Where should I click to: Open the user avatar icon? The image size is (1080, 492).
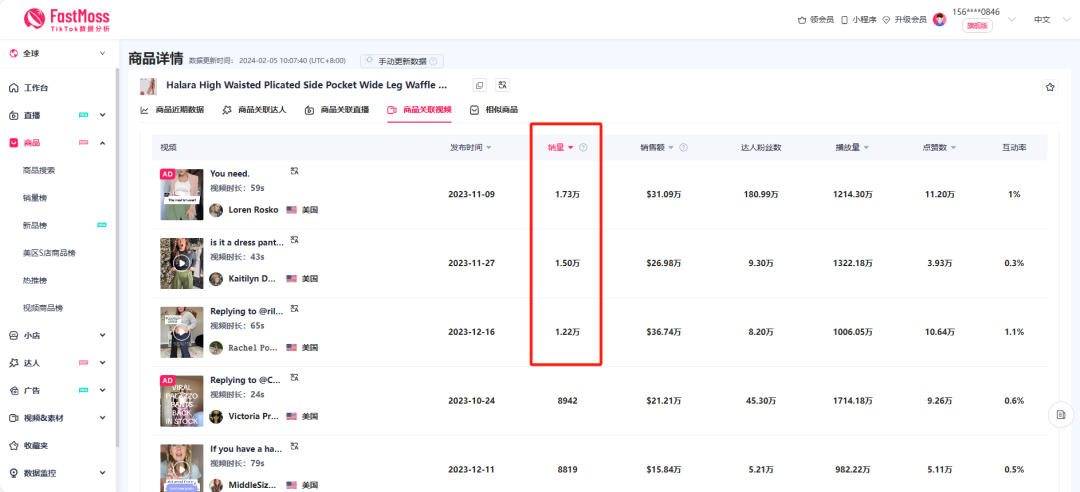click(939, 19)
